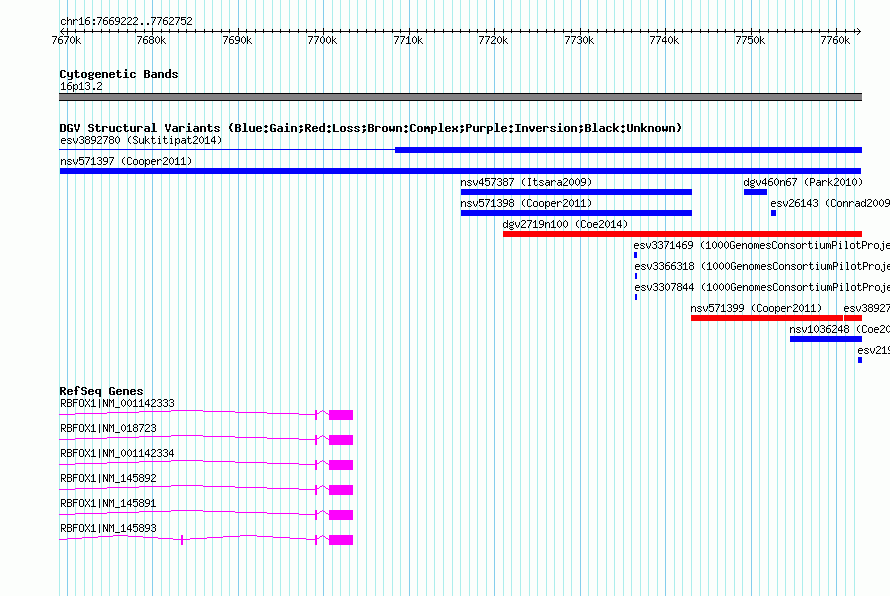The width and height of the screenshot is (890, 596).
Task: Select the thick blue esv3892780 gain bar
Action: point(628,150)
